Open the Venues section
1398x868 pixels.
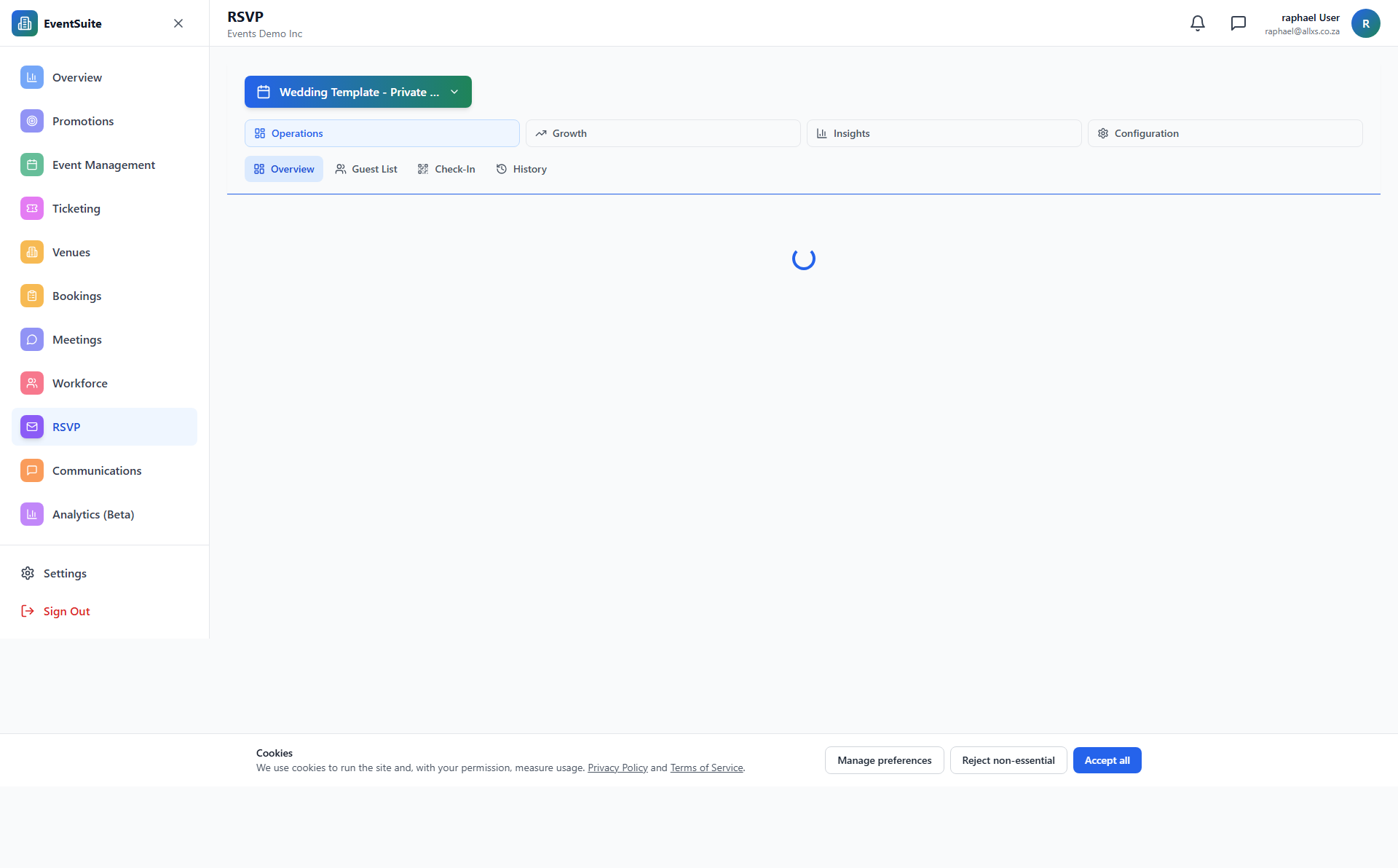(x=71, y=252)
